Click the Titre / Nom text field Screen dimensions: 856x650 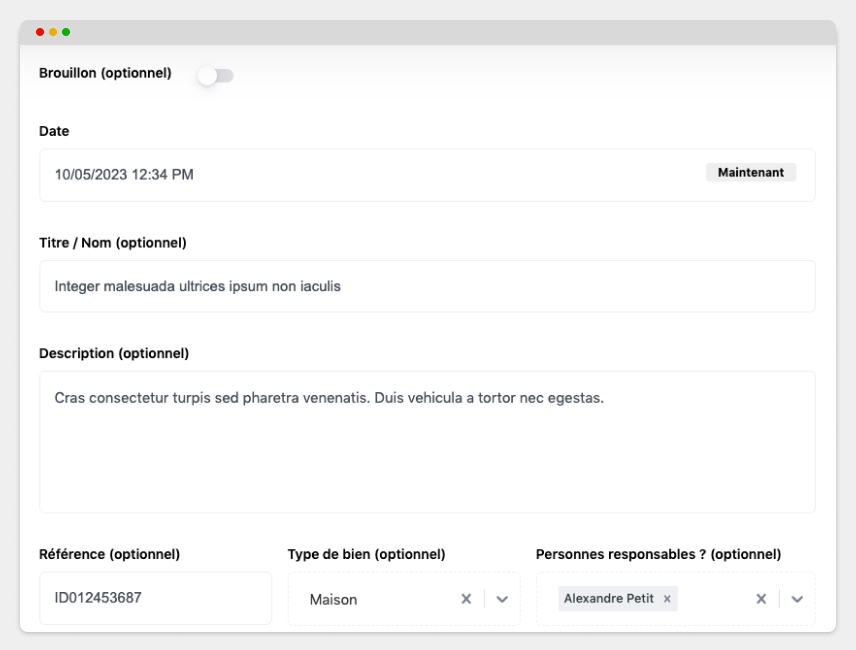point(427,287)
